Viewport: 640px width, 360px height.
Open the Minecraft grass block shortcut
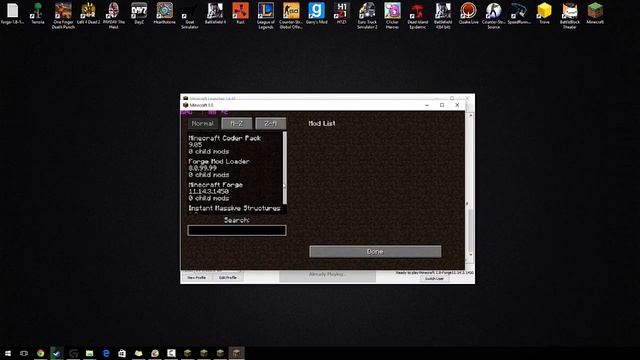[x=595, y=13]
